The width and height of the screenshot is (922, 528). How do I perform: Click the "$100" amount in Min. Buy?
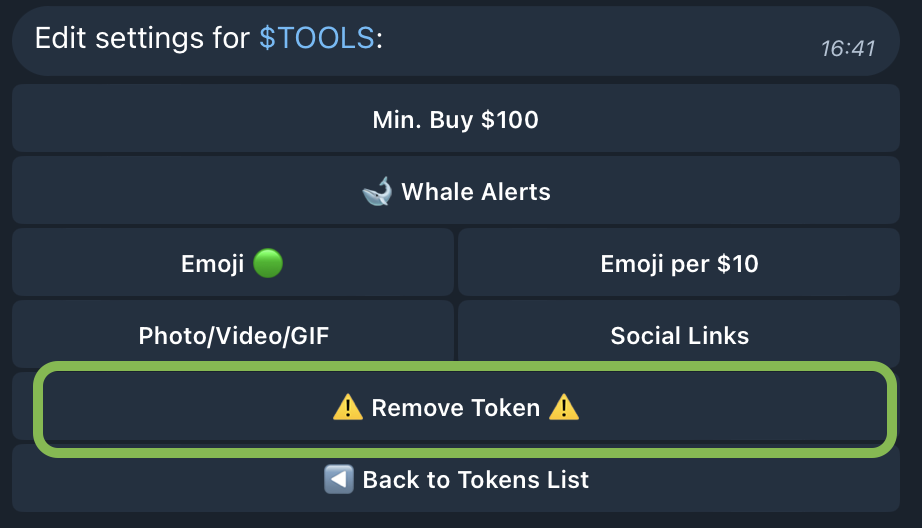pyautogui.click(x=509, y=120)
